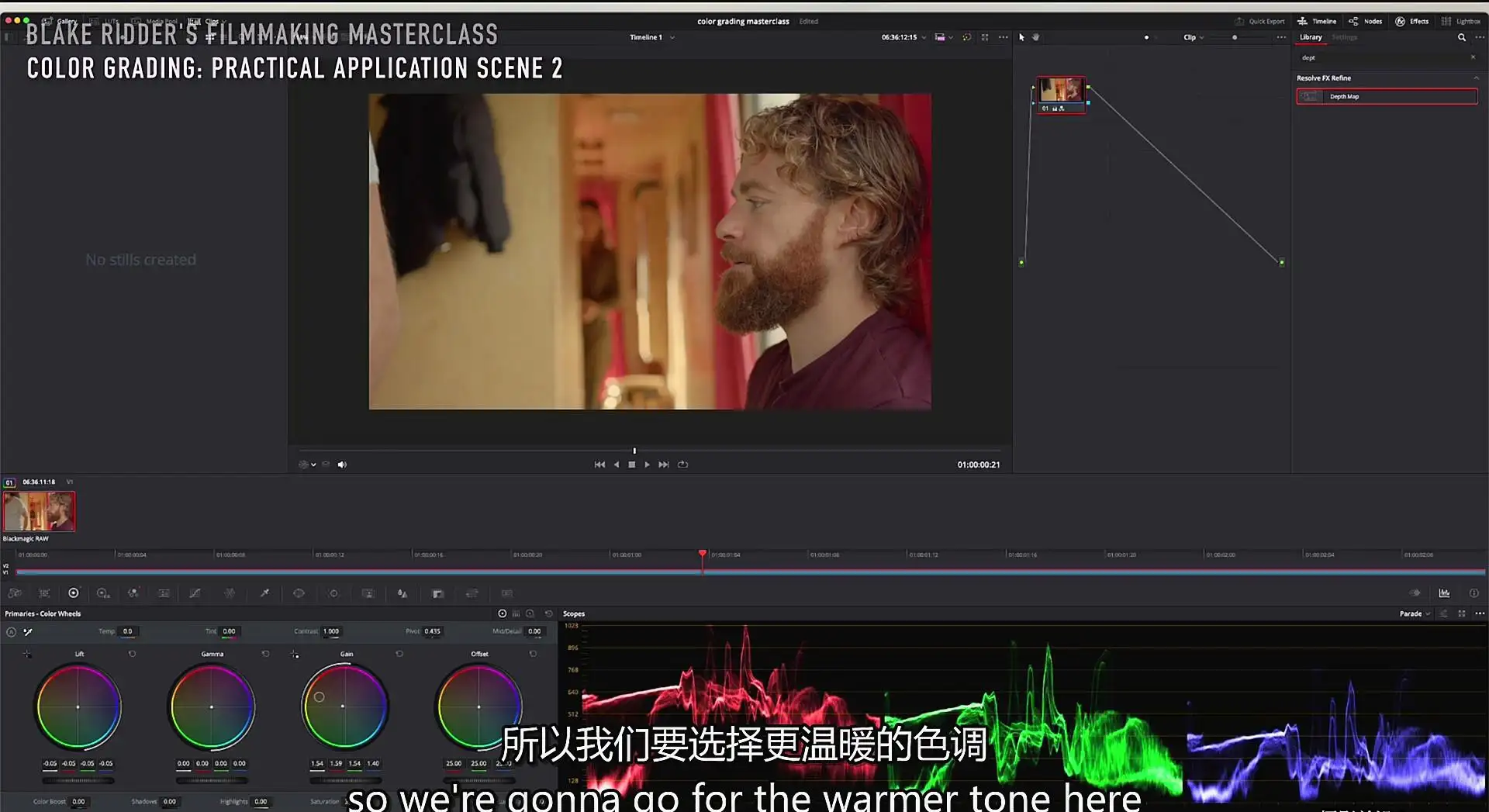Click the node graph zoom slider
Screen dimensions: 1489x812
tap(1235, 37)
